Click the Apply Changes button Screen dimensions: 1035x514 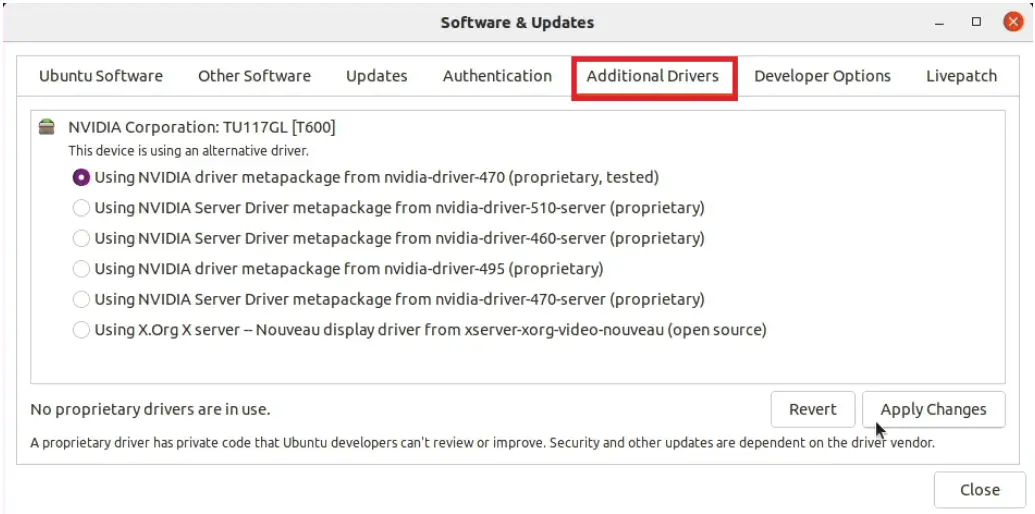point(933,409)
